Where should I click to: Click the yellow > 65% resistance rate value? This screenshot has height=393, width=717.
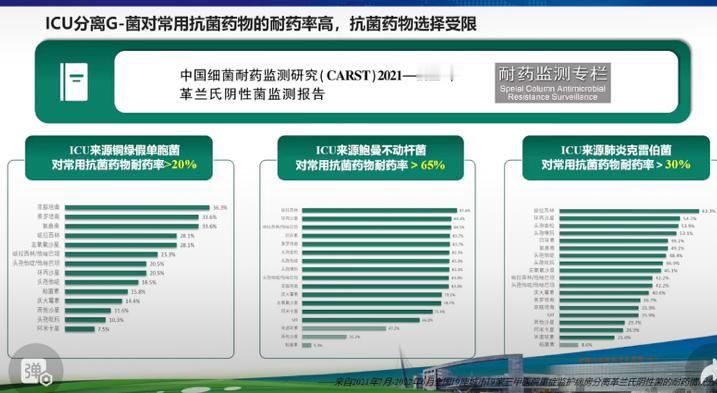428,165
